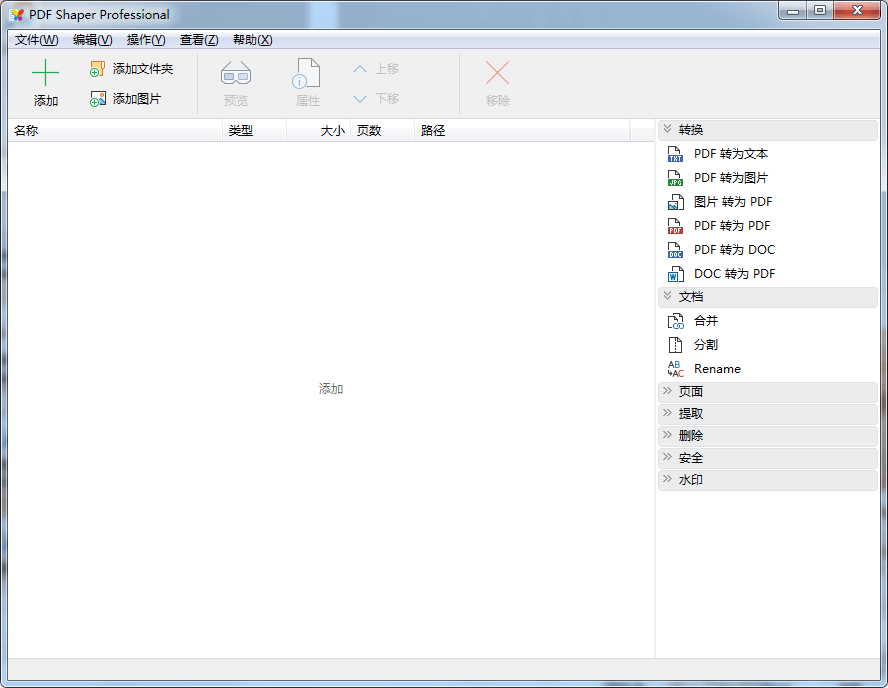Click the 下移 down arrow
This screenshot has height=688, width=888.
[360, 99]
